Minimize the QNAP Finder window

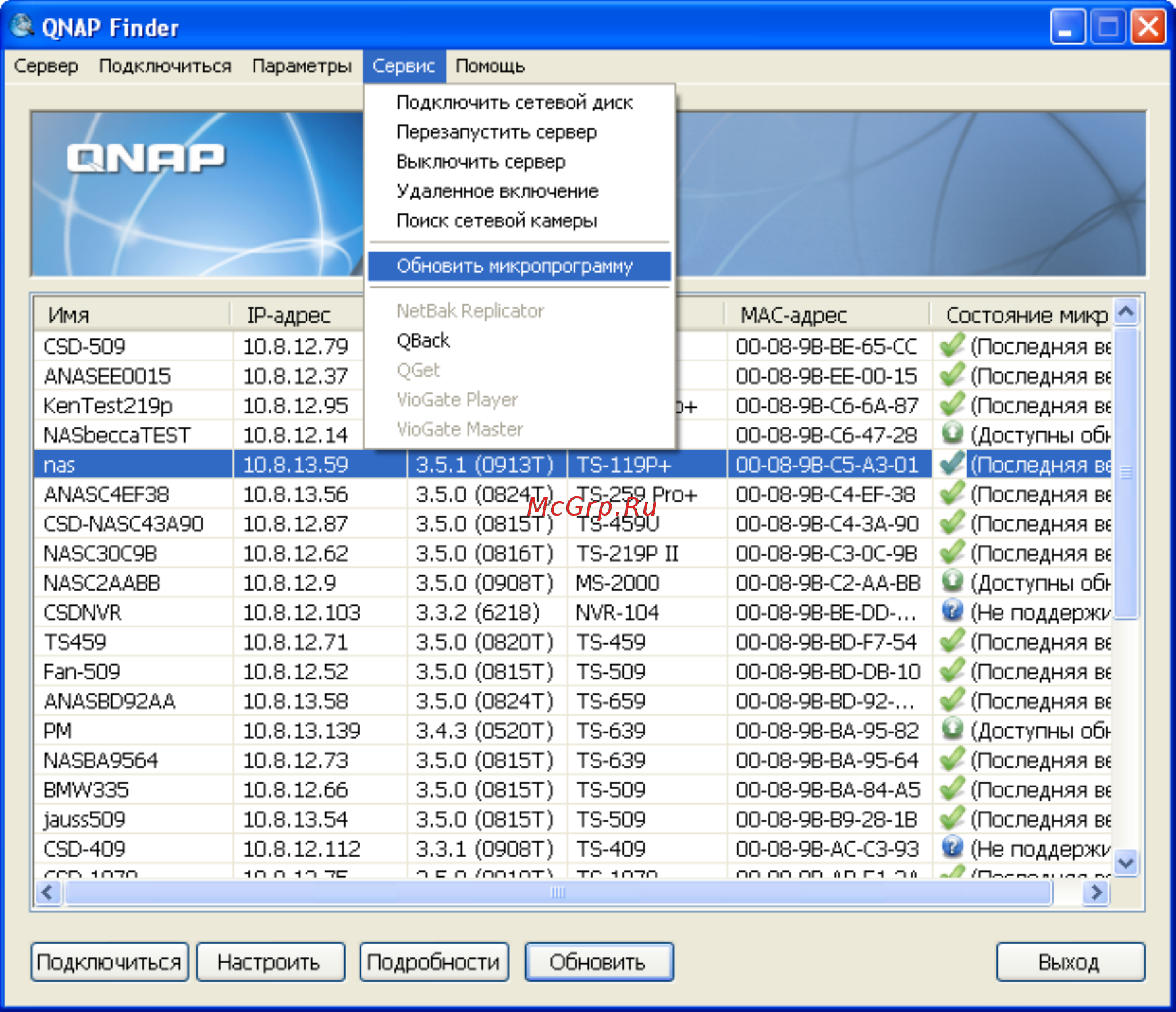[1067, 27]
